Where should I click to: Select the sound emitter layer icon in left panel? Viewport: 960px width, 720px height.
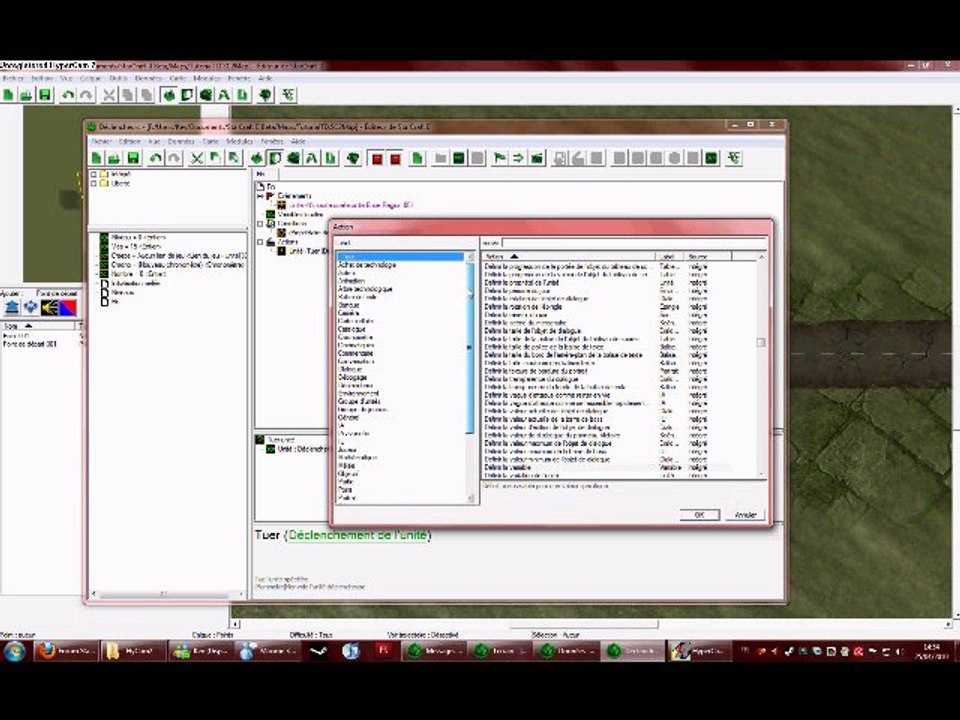(x=50, y=307)
